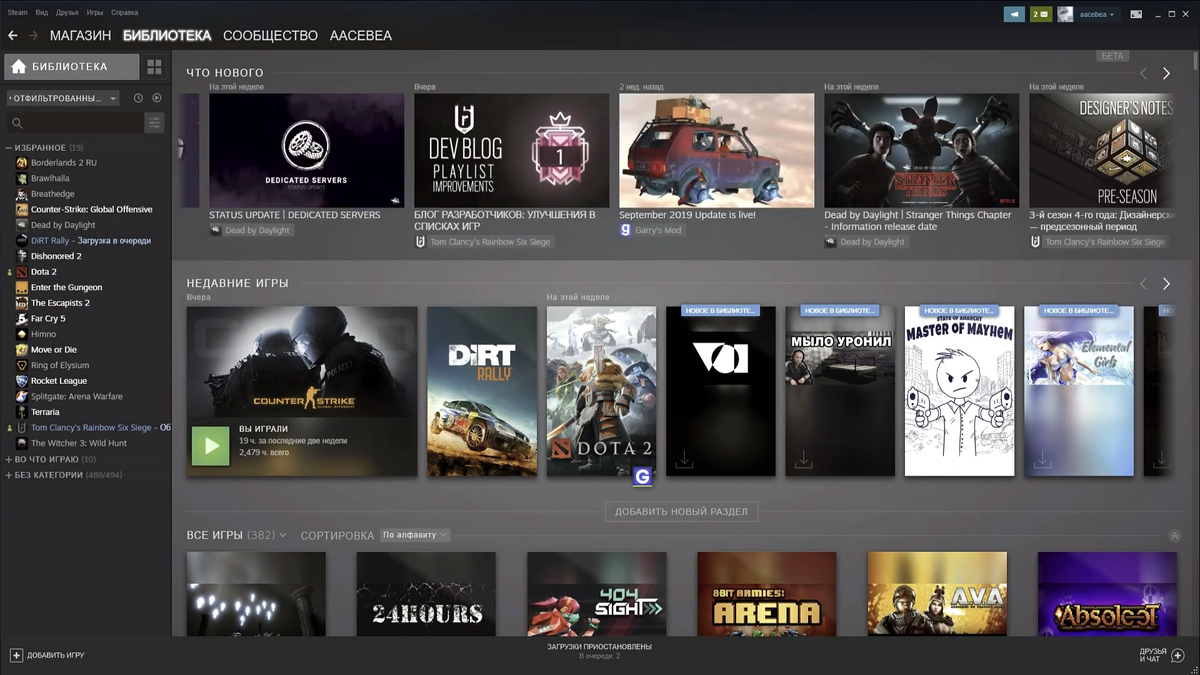Open the Dota 2 recent game card
1200x675 pixels.
(601, 391)
